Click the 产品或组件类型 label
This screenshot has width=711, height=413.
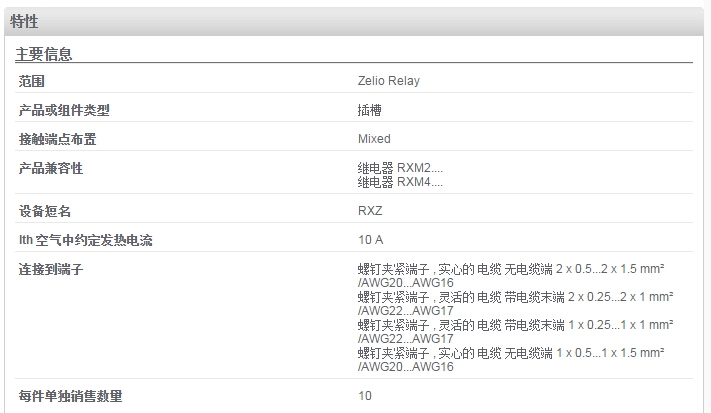(64, 110)
